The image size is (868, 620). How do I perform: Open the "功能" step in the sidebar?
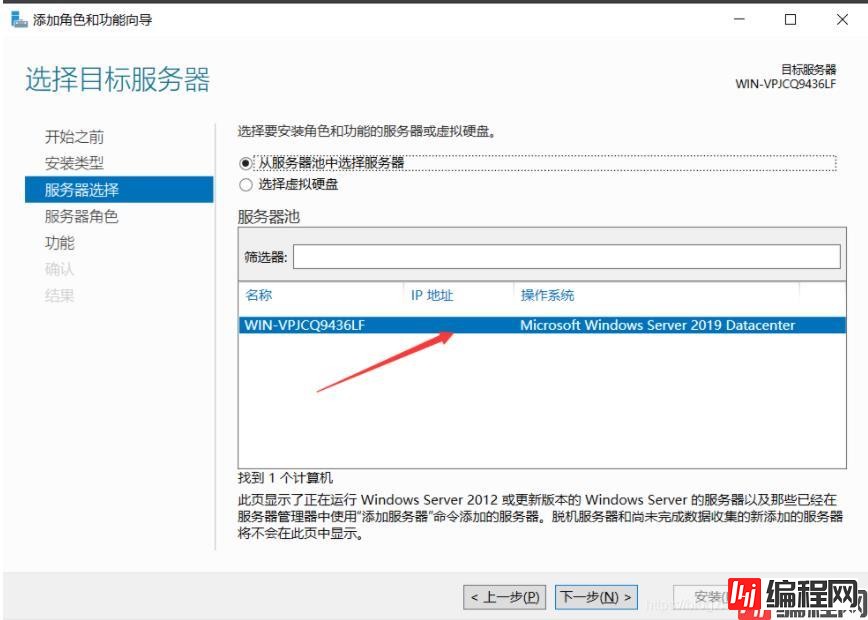point(60,243)
